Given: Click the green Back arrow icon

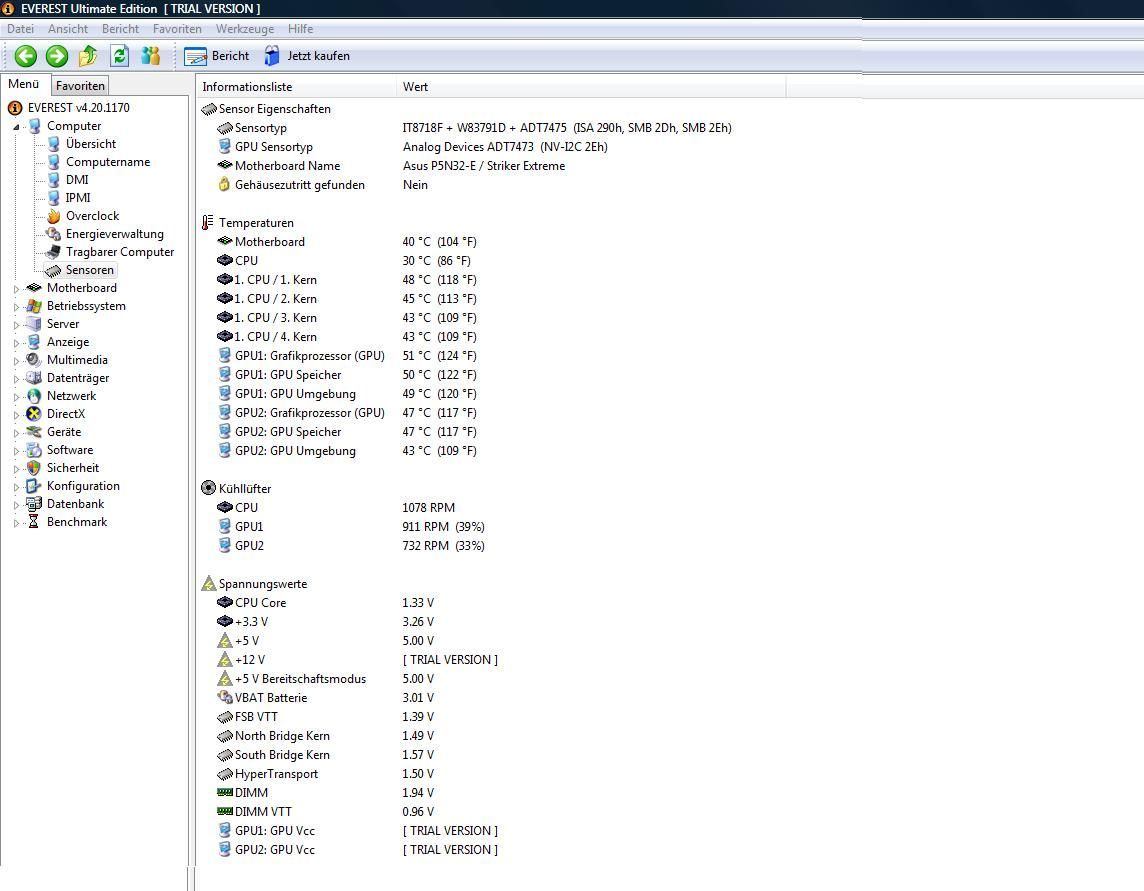Looking at the screenshot, I should [x=26, y=56].
